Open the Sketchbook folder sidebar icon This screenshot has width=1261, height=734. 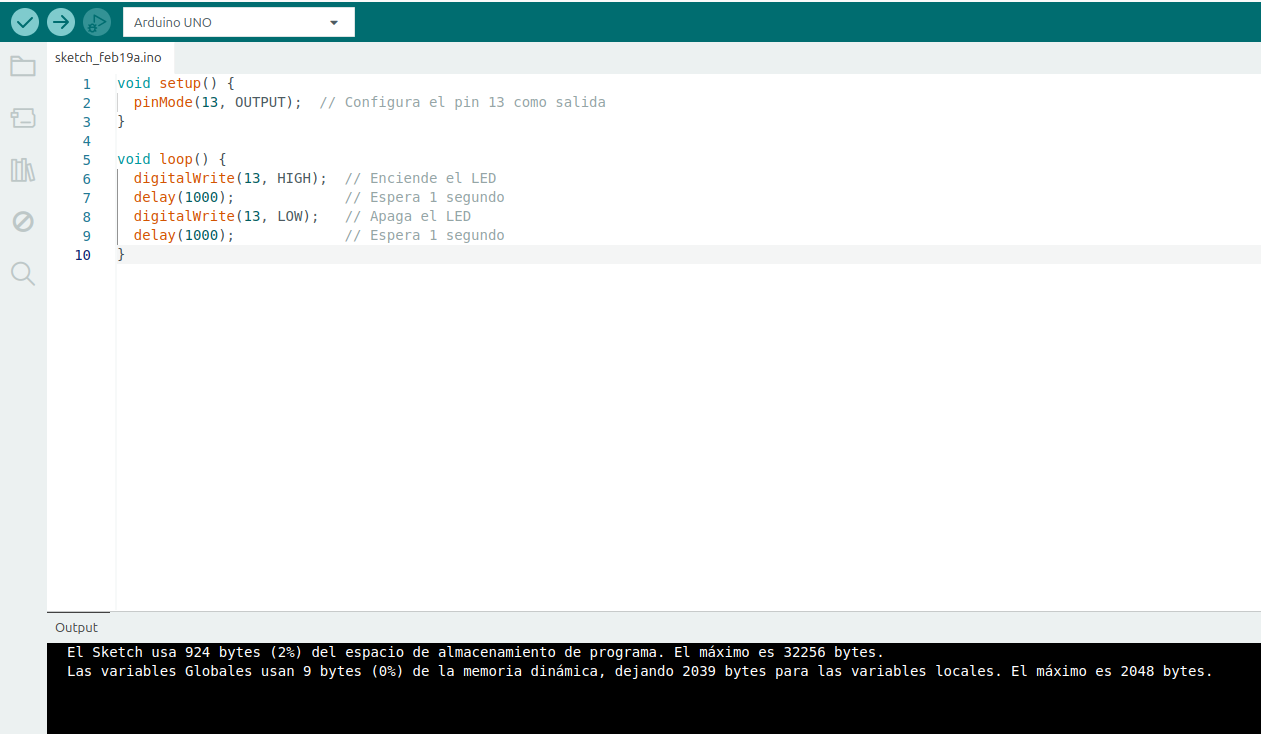tap(23, 67)
